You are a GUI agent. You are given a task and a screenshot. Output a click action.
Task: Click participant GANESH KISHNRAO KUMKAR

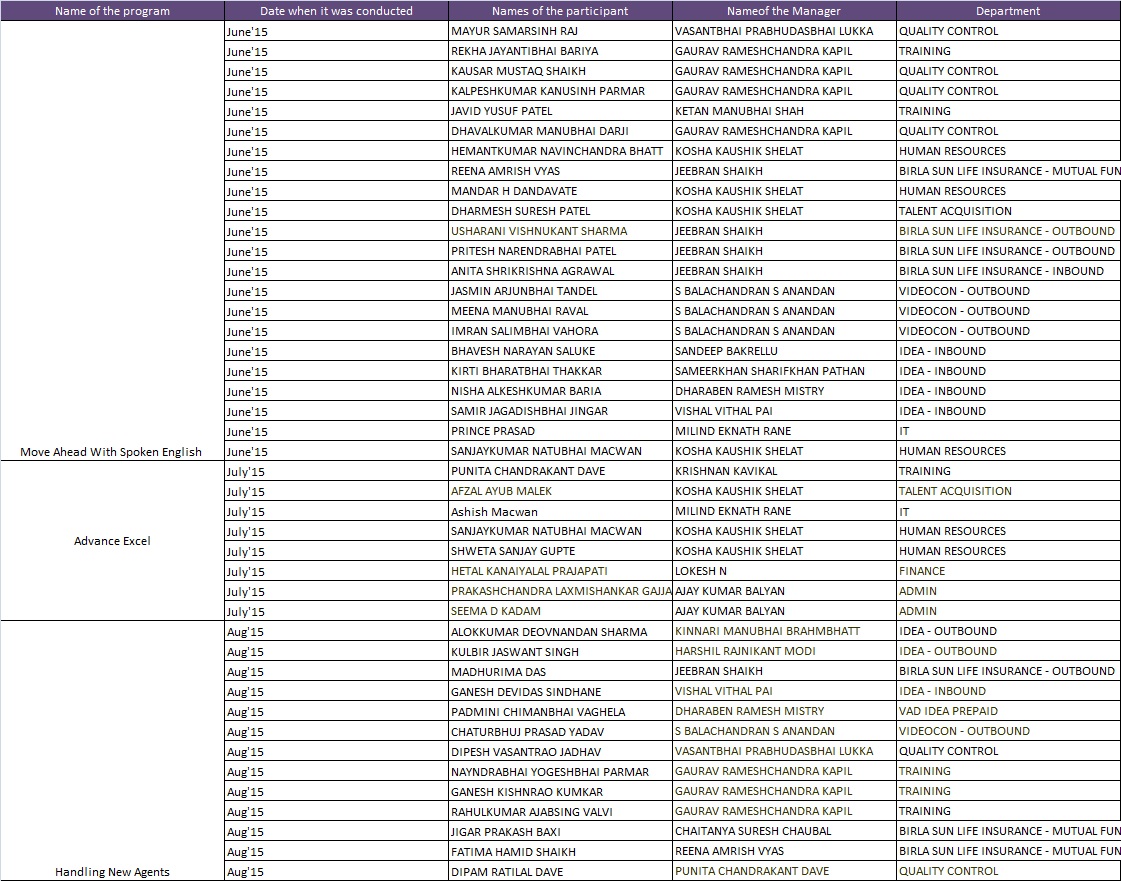[x=560, y=792]
